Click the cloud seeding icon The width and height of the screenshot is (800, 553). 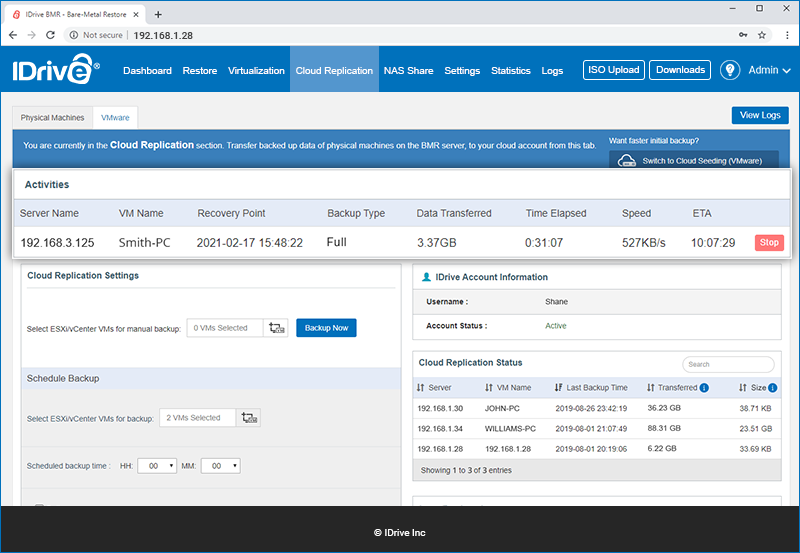tap(626, 161)
